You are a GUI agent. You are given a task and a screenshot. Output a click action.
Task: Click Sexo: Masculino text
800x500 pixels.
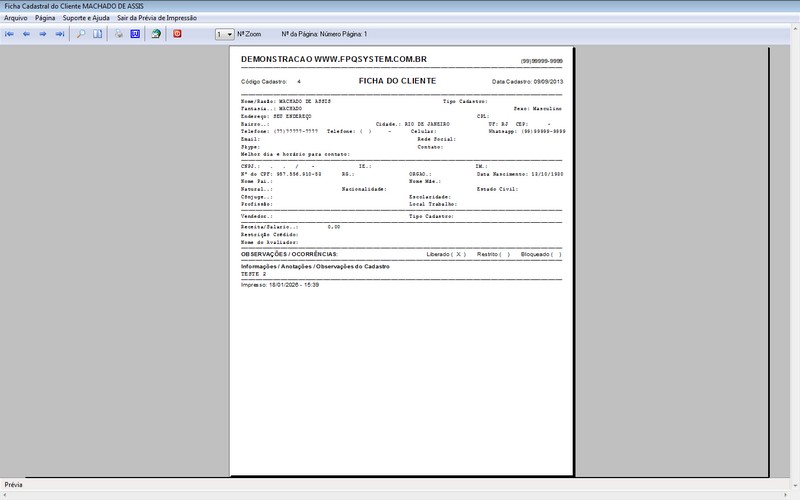click(x=537, y=109)
